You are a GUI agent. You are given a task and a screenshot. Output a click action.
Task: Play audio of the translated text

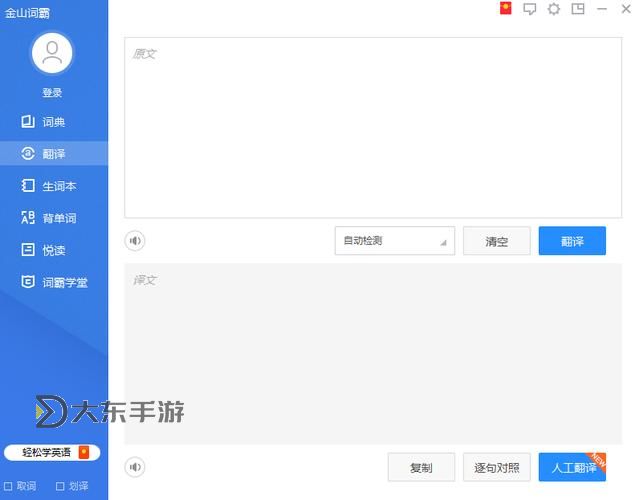135,467
